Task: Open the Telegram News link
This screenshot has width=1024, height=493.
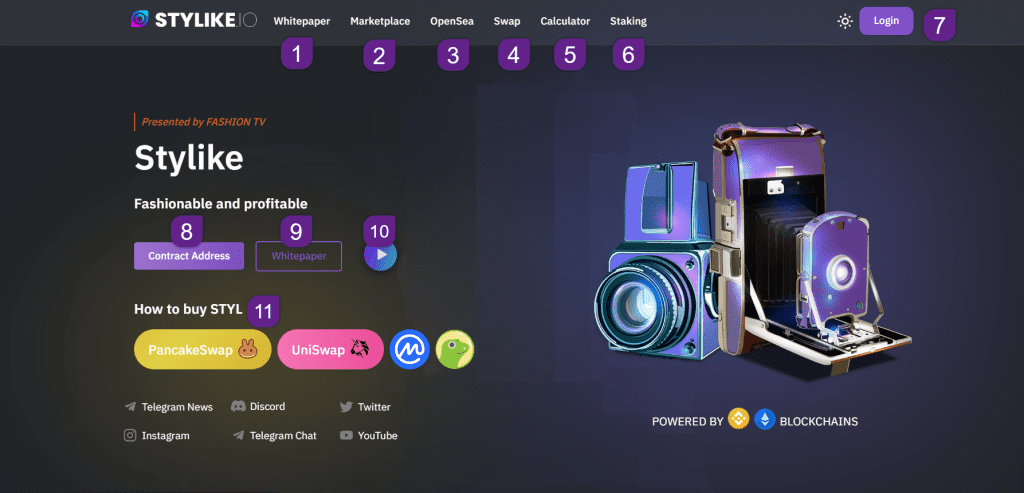Action: [x=168, y=407]
